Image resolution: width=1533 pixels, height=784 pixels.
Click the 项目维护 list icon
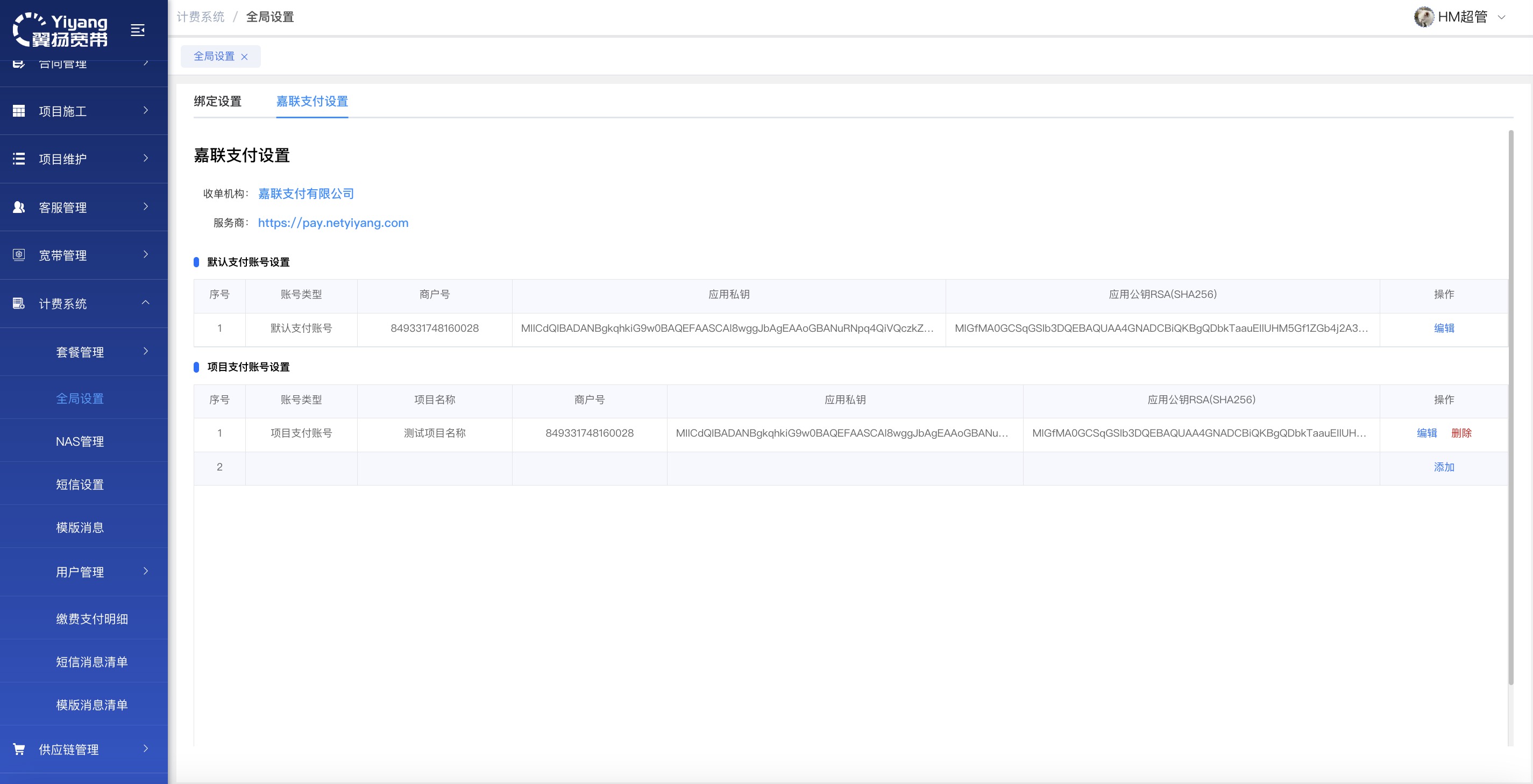(x=19, y=159)
